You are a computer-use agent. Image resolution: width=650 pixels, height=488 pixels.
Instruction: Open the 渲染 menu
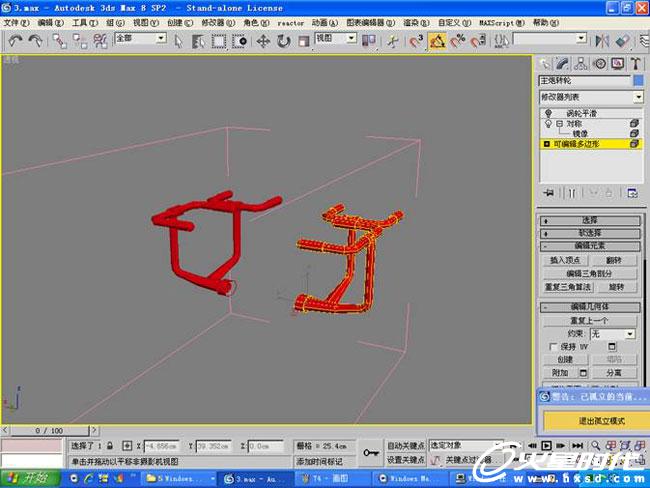point(416,22)
